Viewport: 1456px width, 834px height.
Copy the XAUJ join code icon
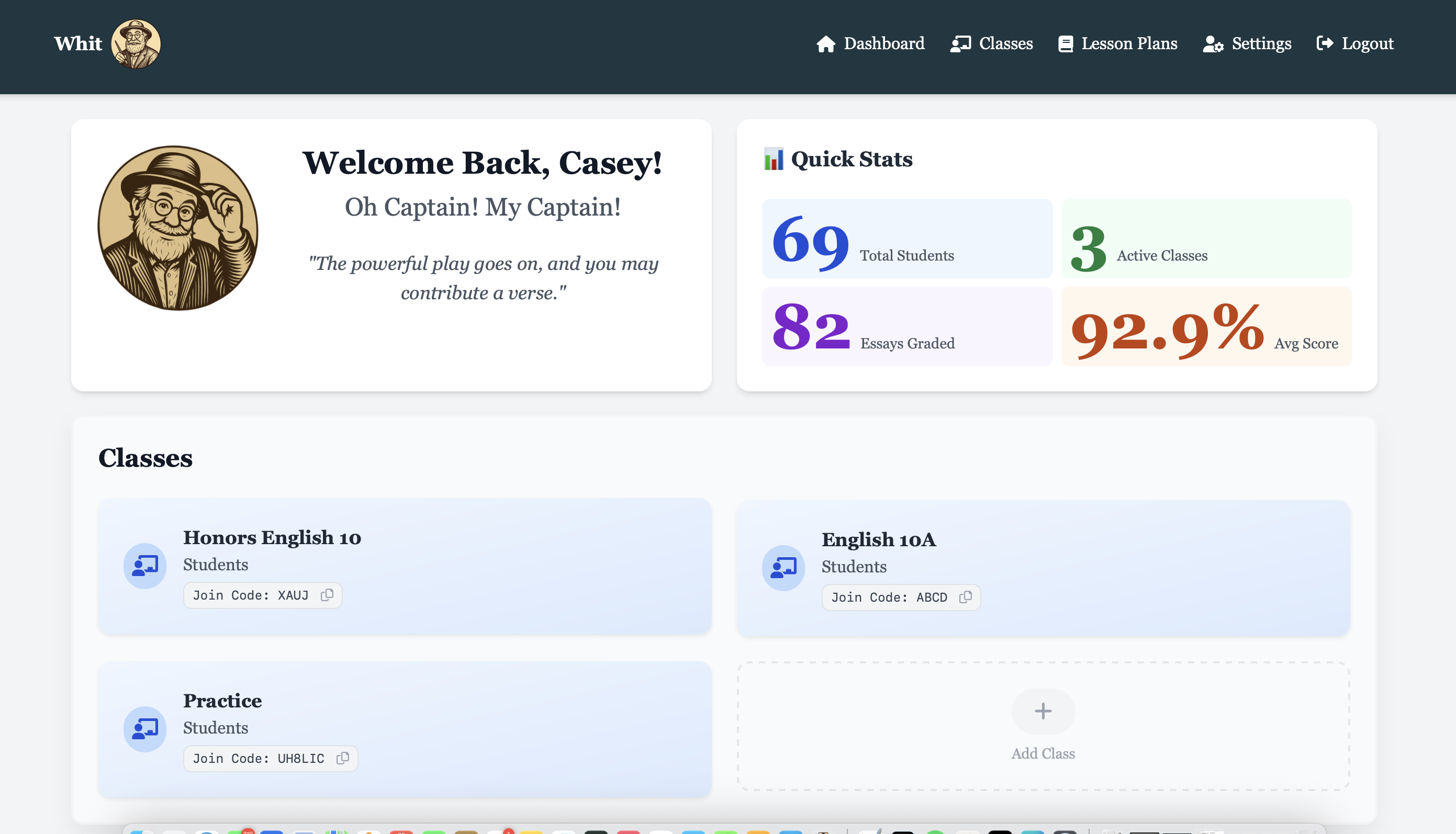327,595
